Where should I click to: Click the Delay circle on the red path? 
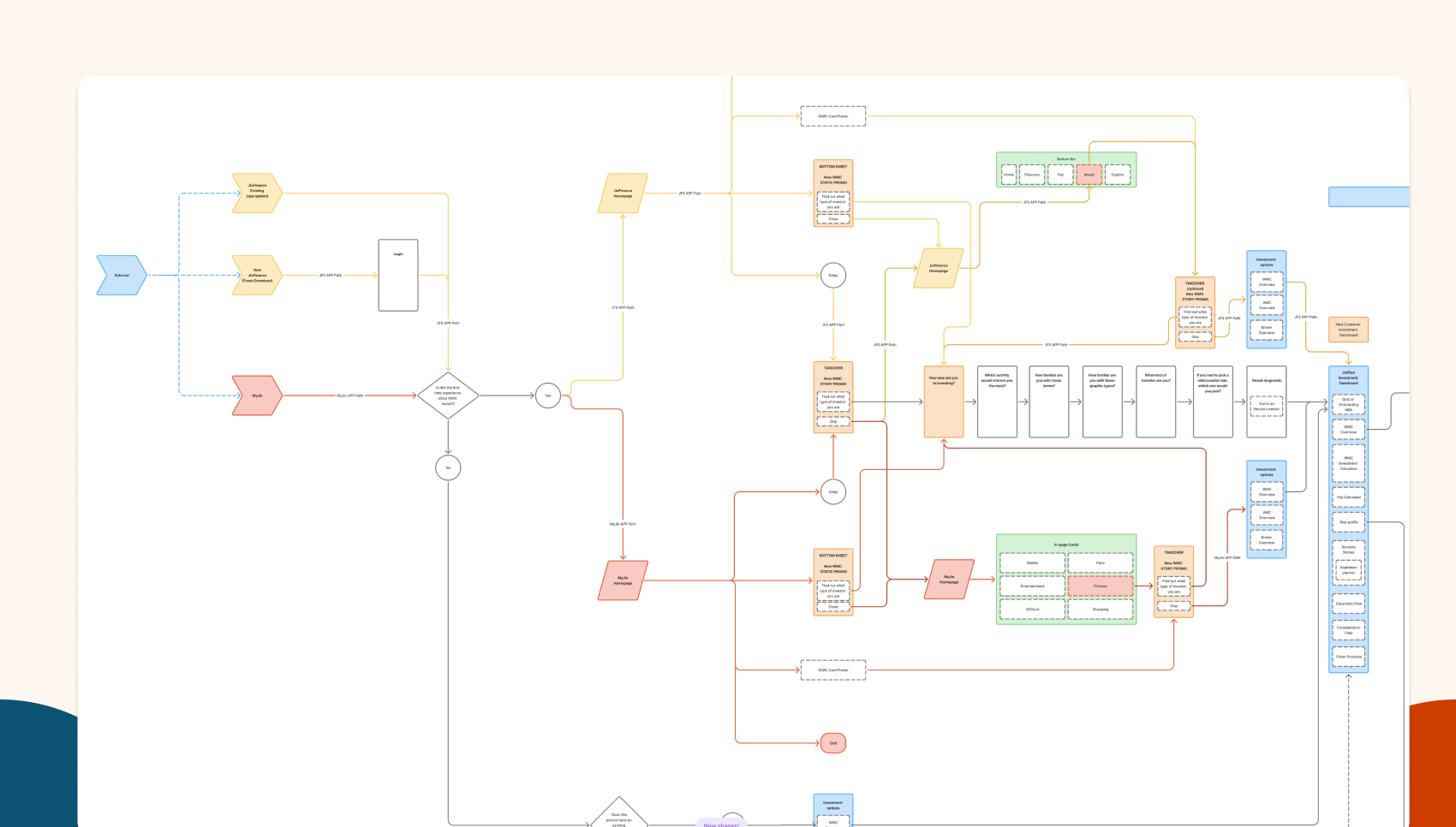coord(833,492)
